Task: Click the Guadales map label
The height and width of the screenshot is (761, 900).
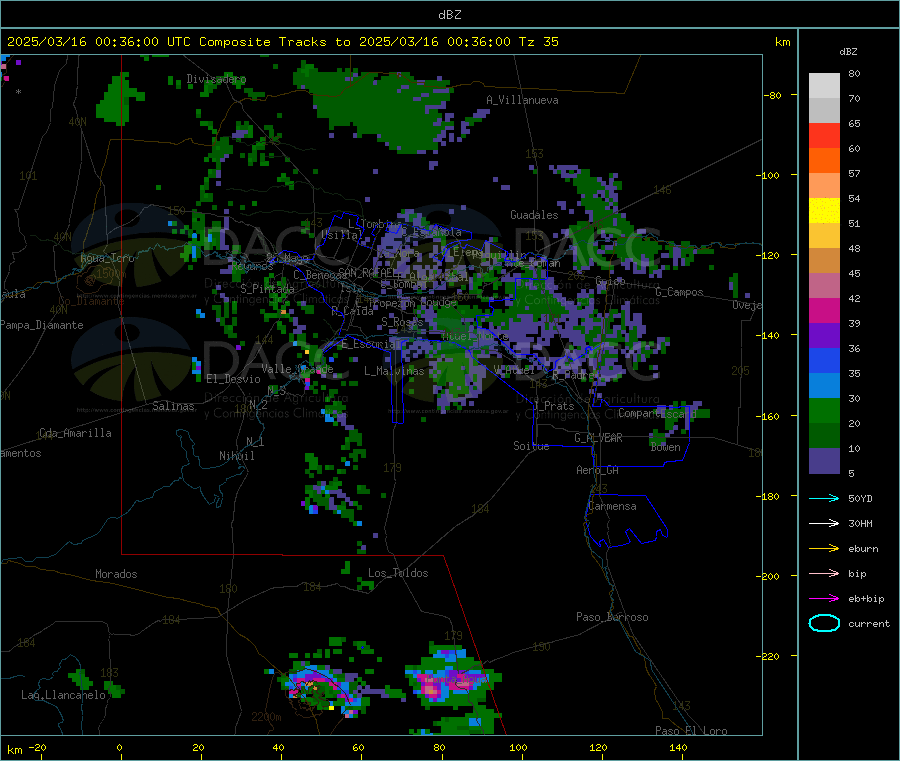Action: click(x=534, y=215)
